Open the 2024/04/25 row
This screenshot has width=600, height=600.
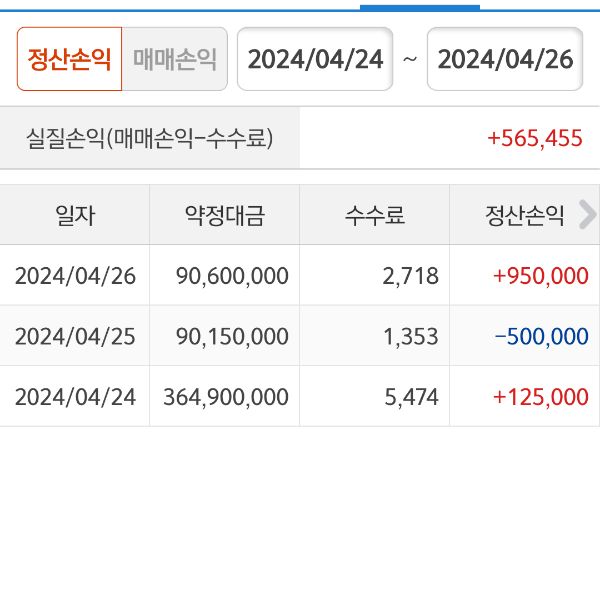75,336
